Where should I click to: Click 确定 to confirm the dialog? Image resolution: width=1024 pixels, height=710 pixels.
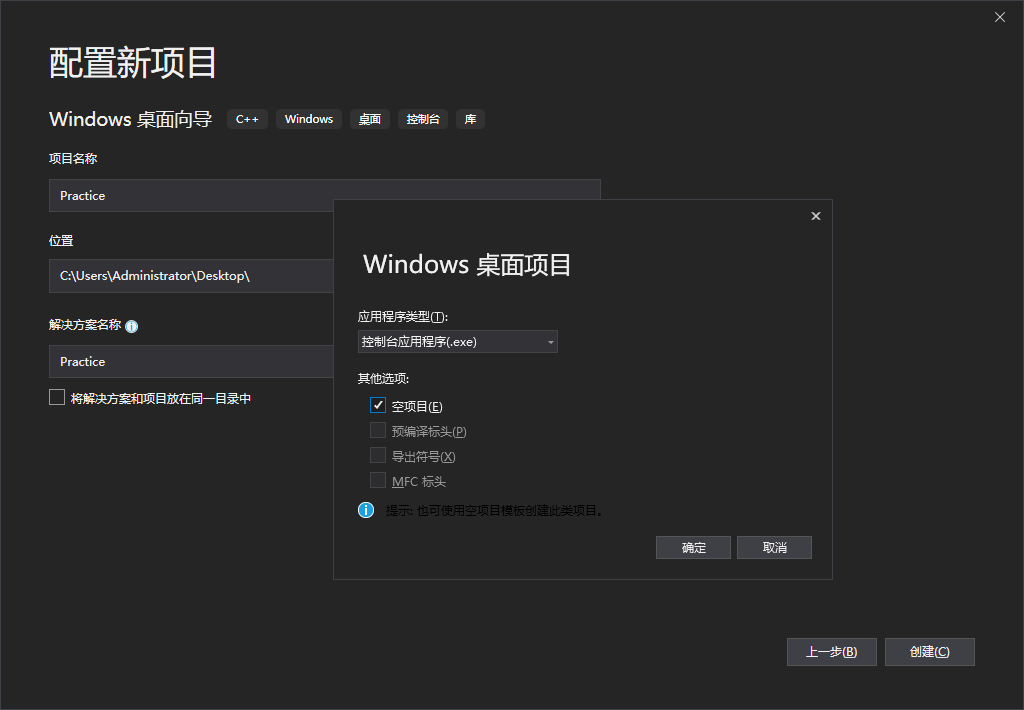pos(693,547)
